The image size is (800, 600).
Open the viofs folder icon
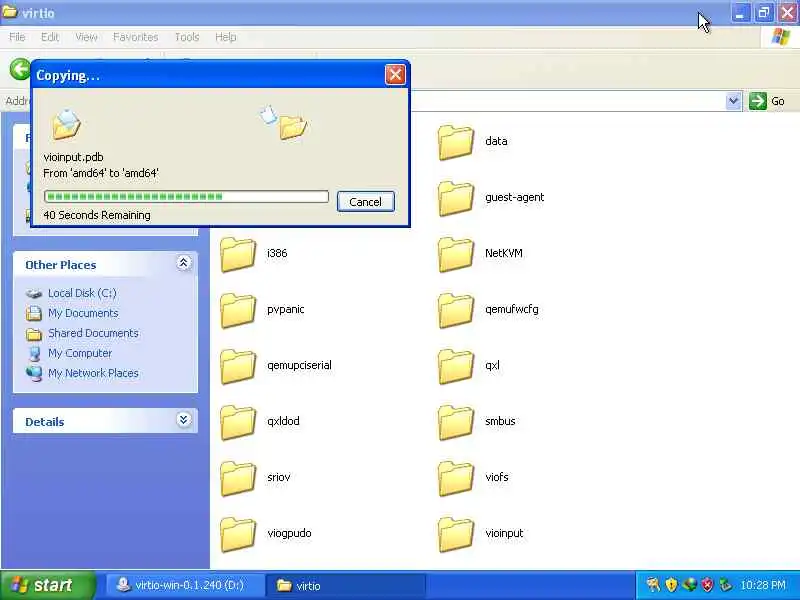(456, 479)
